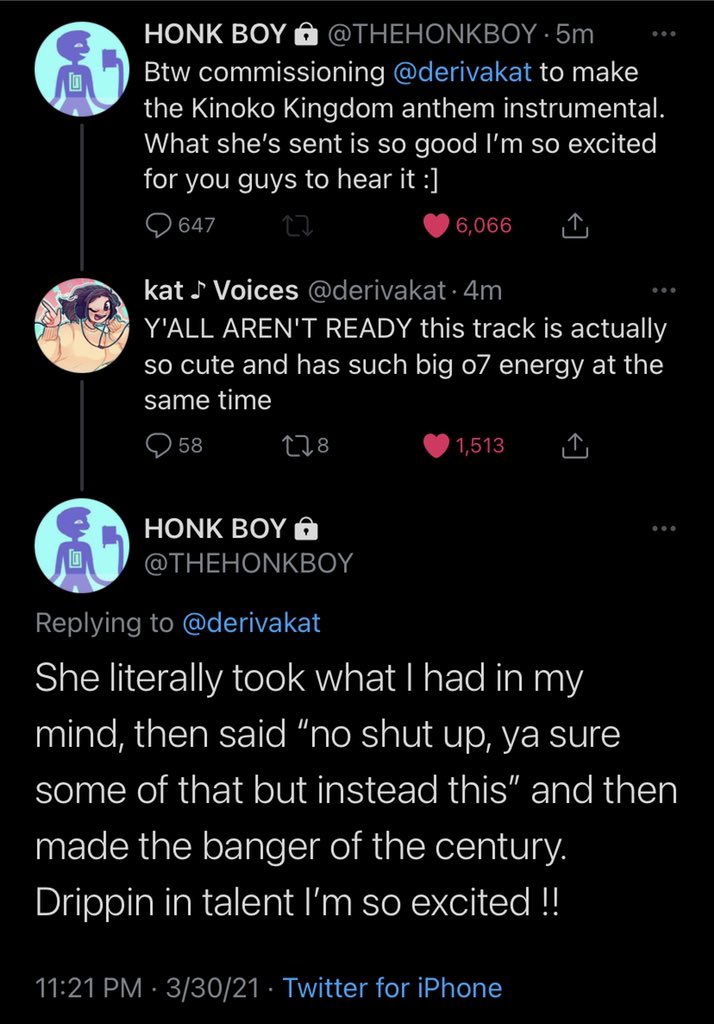Image resolution: width=714 pixels, height=1024 pixels.
Task: Retweet kat's tweet with 8 retweets
Action: coord(296,446)
